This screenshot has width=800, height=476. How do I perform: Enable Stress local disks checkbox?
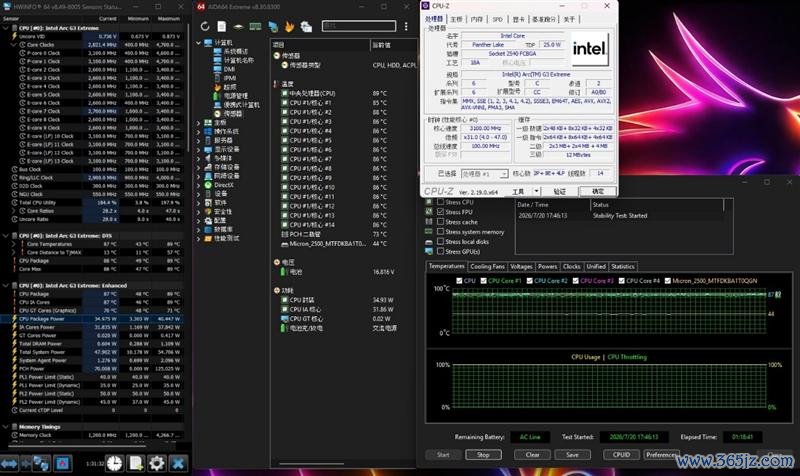[440, 241]
